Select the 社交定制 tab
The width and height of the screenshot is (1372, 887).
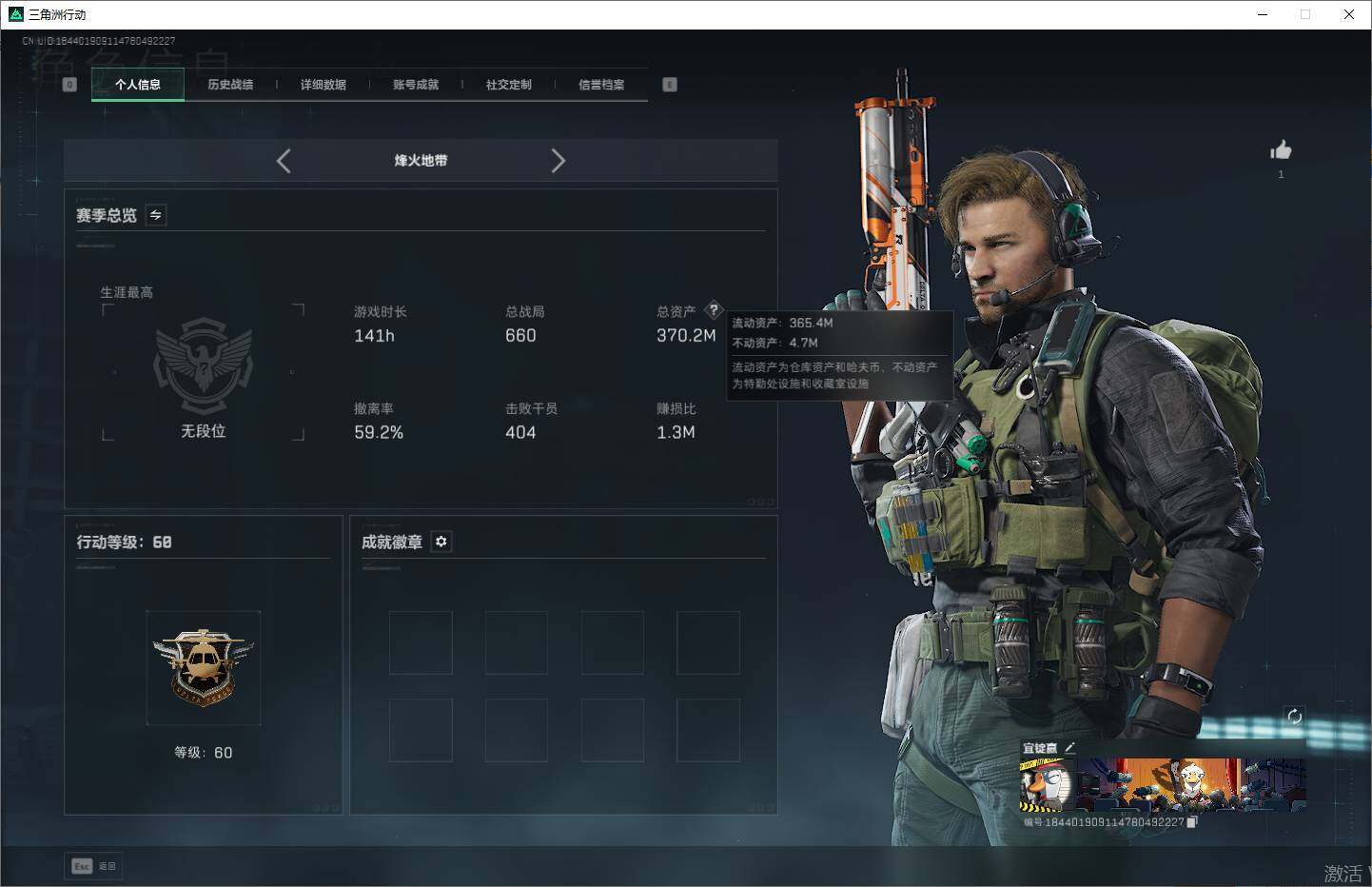click(x=509, y=85)
